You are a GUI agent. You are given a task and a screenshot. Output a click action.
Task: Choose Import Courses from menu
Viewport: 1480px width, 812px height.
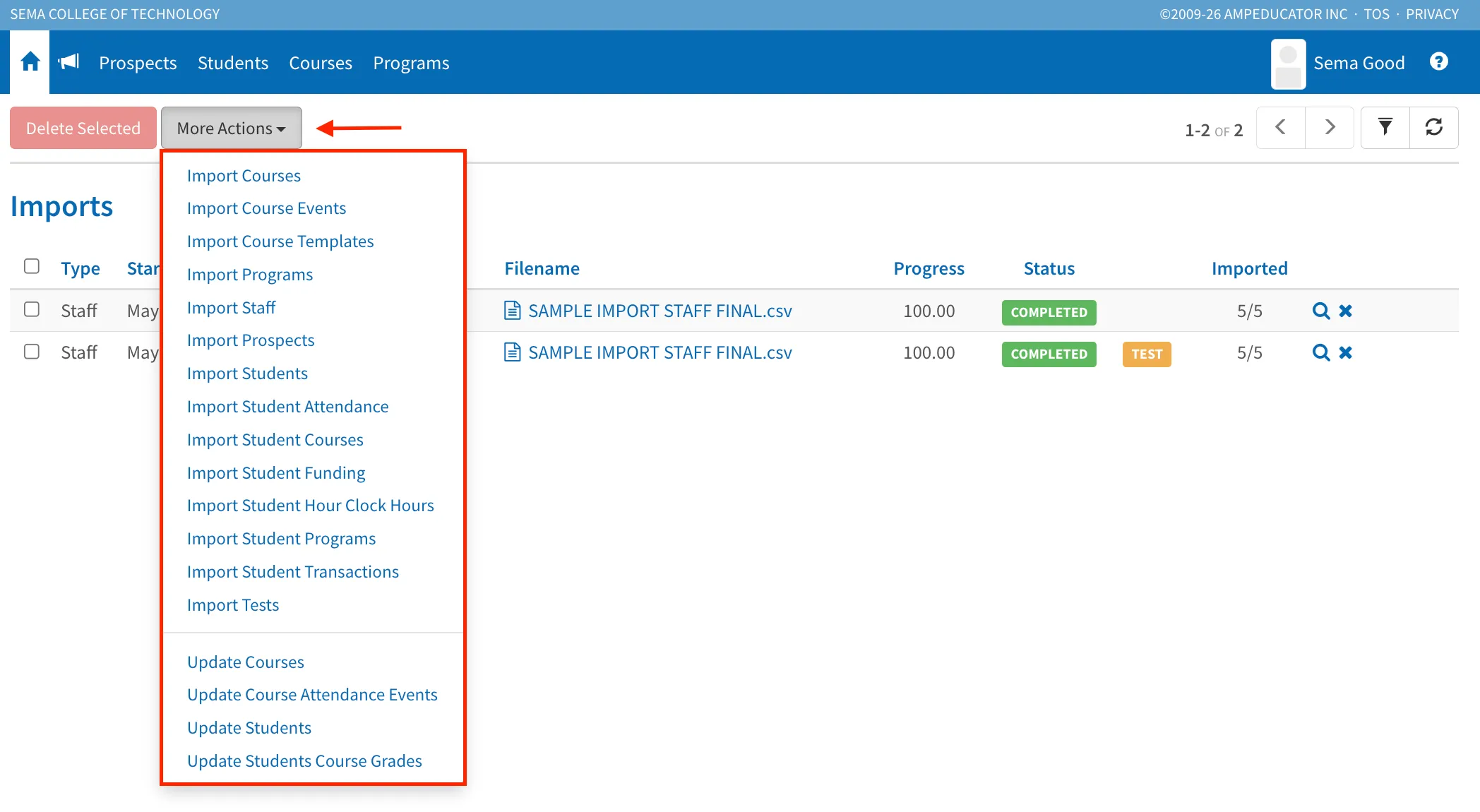click(244, 176)
